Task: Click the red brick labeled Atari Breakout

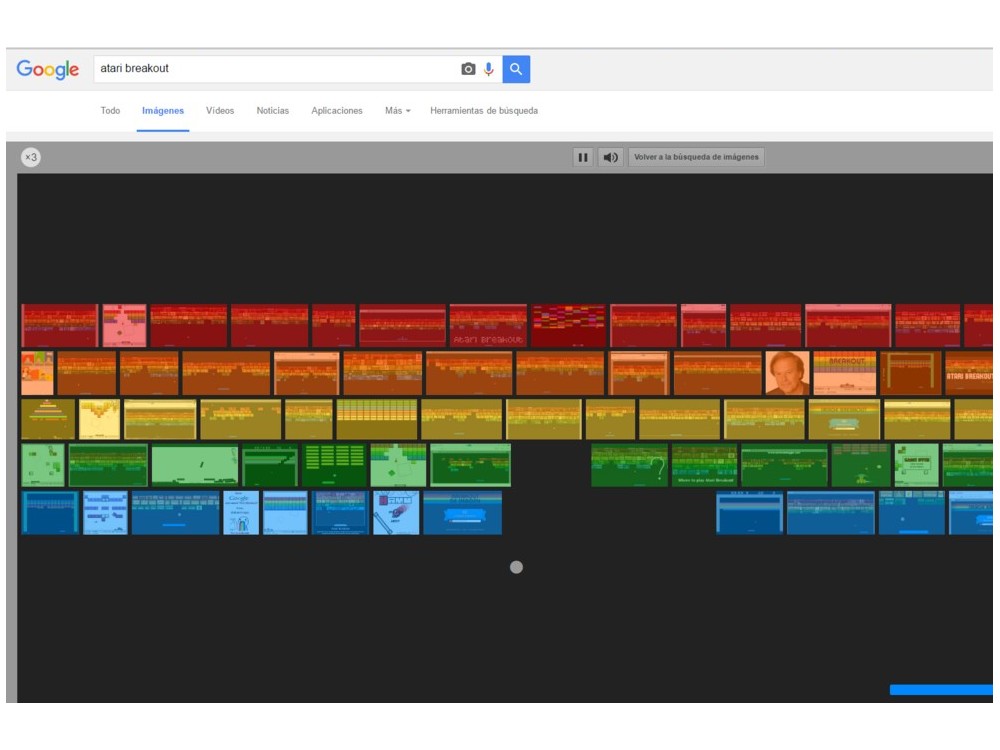Action: [x=488, y=326]
